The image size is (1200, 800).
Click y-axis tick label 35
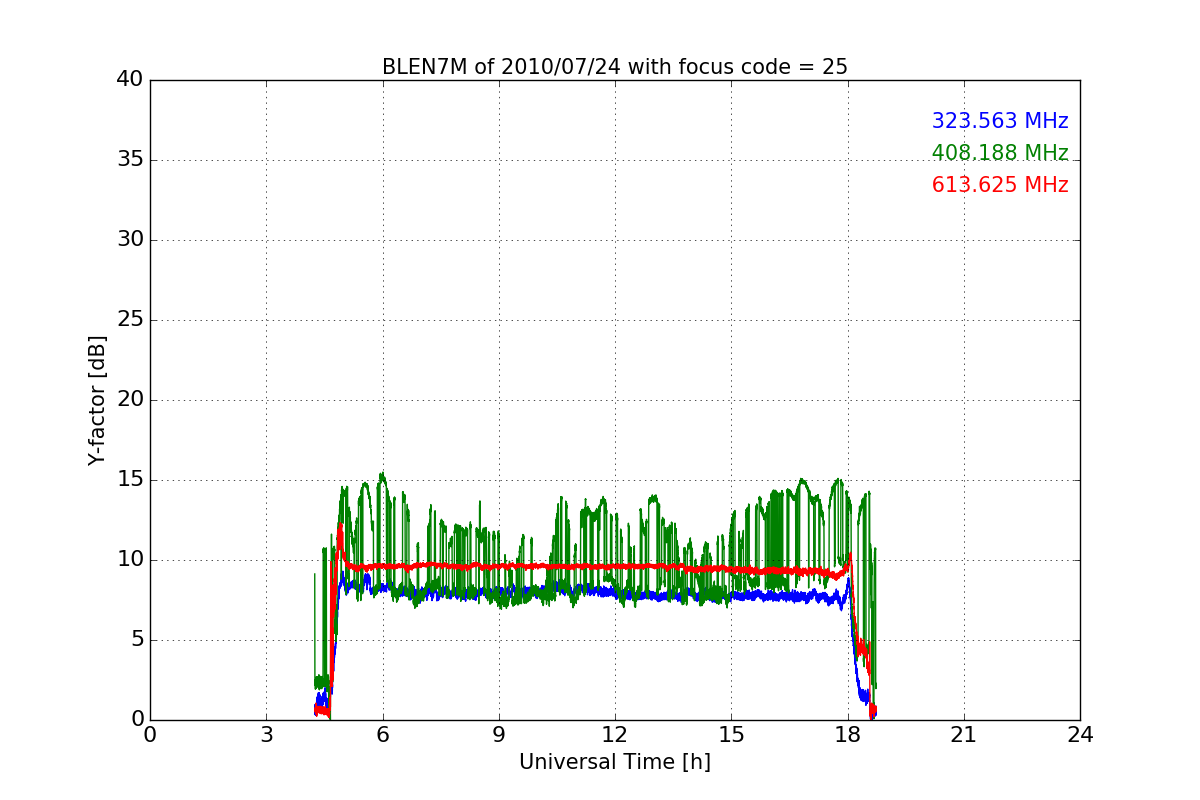[130, 160]
